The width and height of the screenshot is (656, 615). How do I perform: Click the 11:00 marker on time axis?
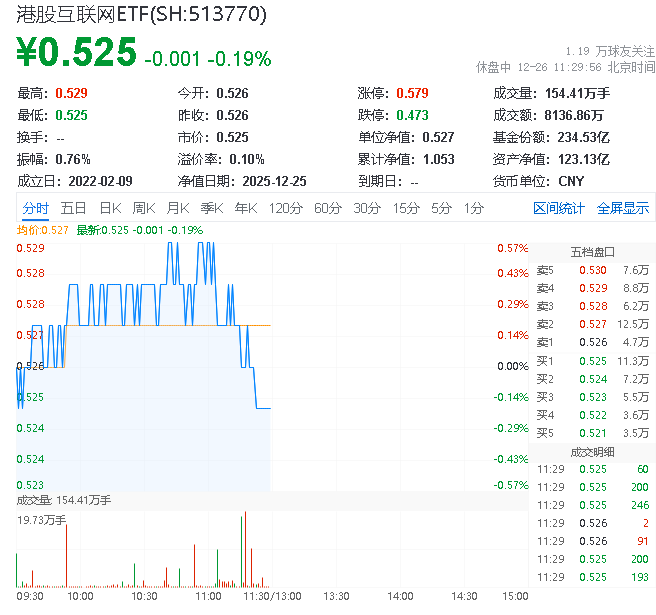point(208,595)
